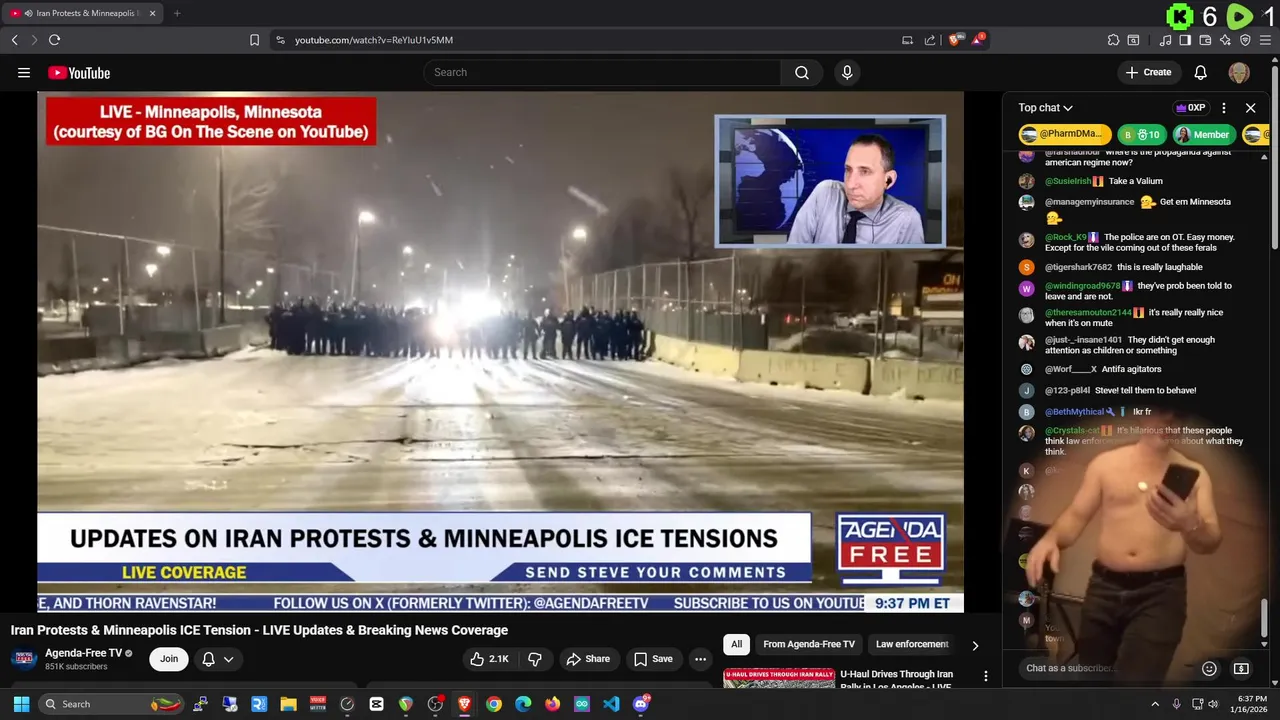The height and width of the screenshot is (720, 1280).
Task: Open the @PharmDMa super chat chip
Action: tap(1065, 134)
